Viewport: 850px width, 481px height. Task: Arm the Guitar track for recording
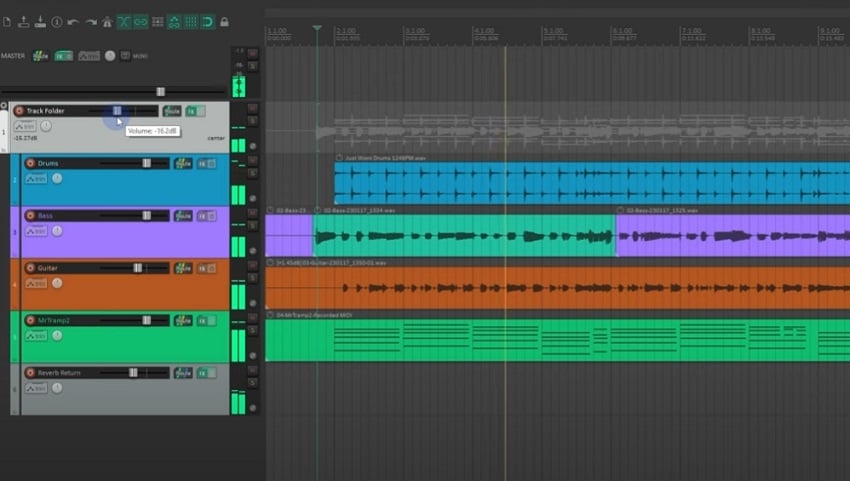coord(30,268)
